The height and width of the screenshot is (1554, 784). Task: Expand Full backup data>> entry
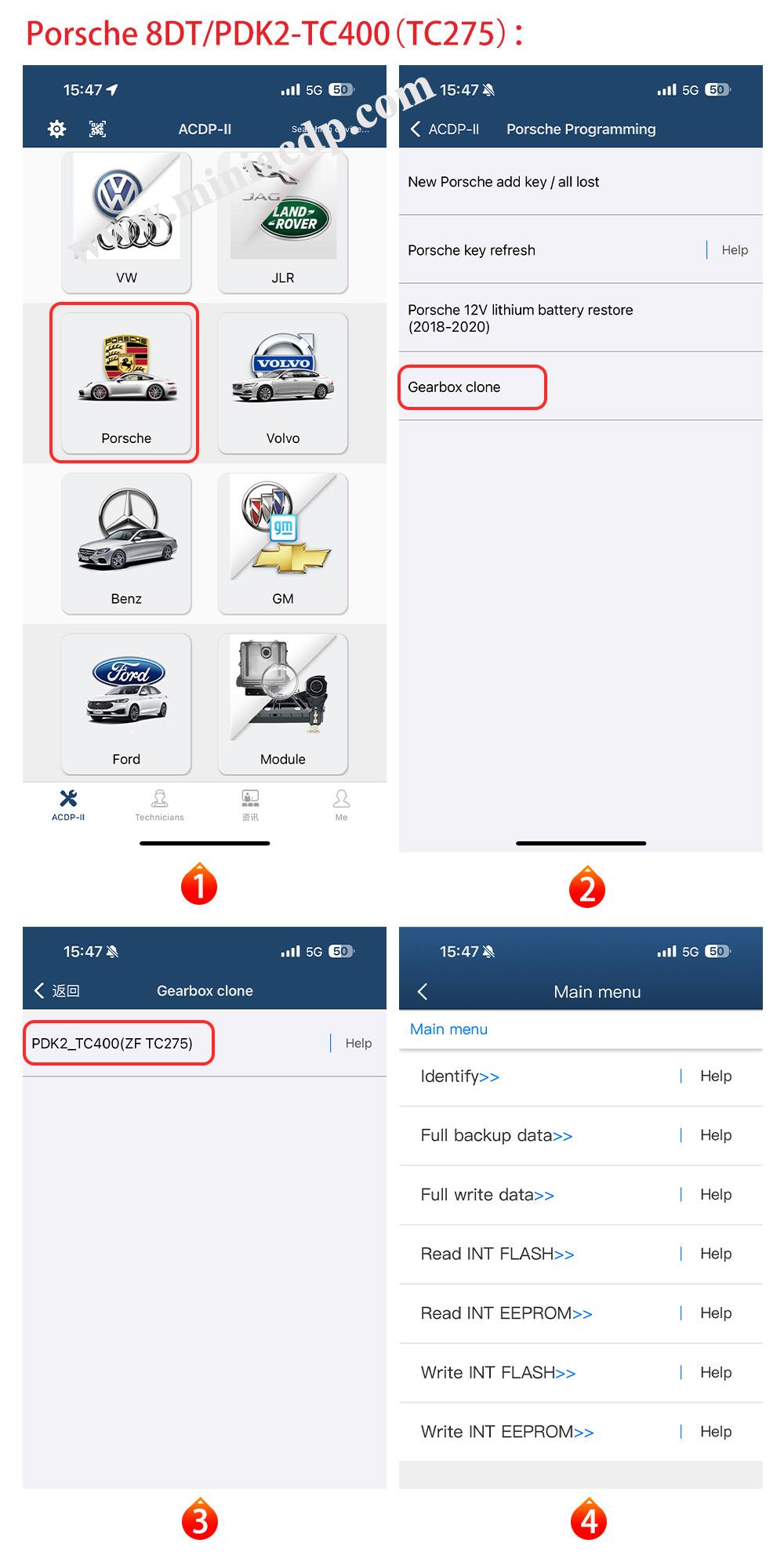coord(496,1135)
